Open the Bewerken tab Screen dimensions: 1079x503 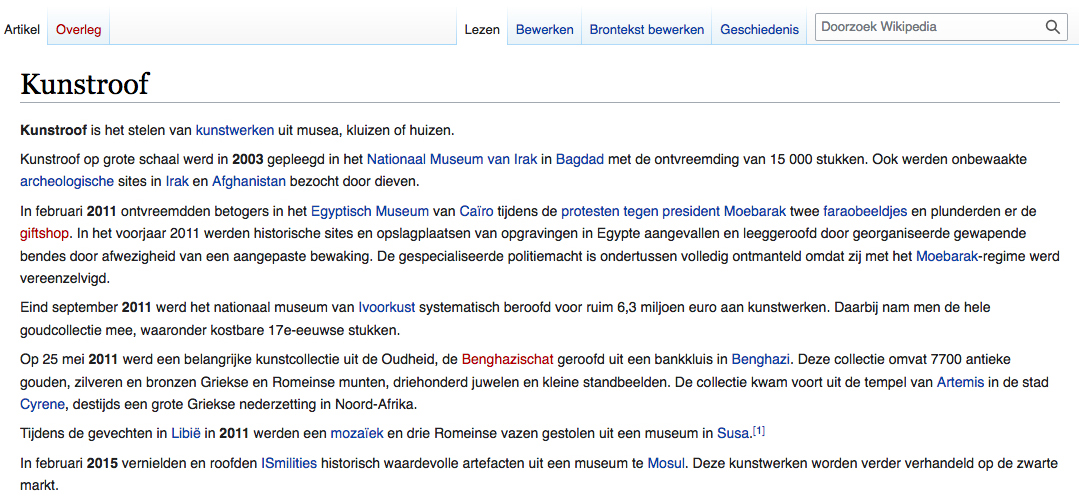click(544, 30)
